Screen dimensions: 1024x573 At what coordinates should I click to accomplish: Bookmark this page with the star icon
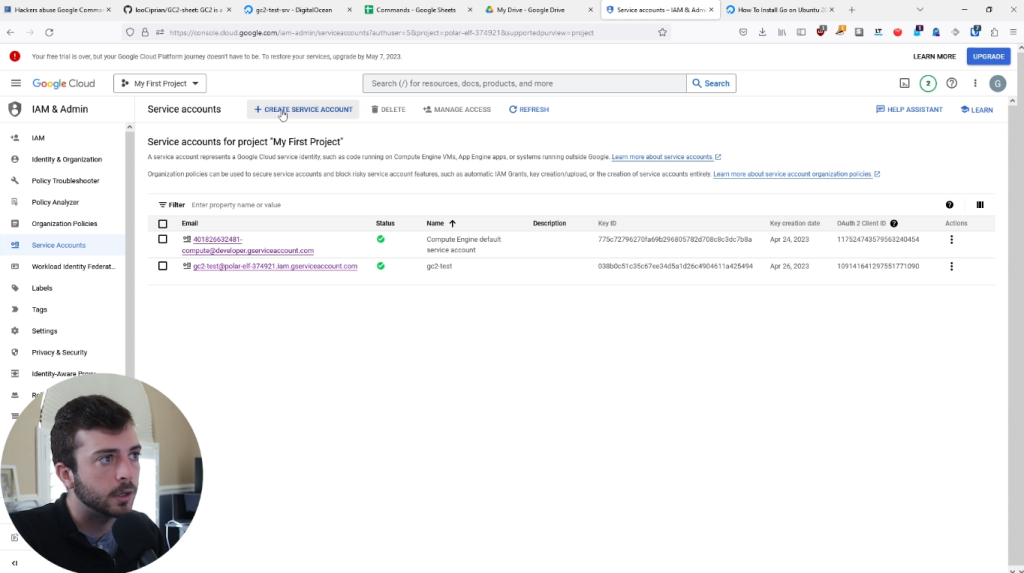tap(662, 32)
